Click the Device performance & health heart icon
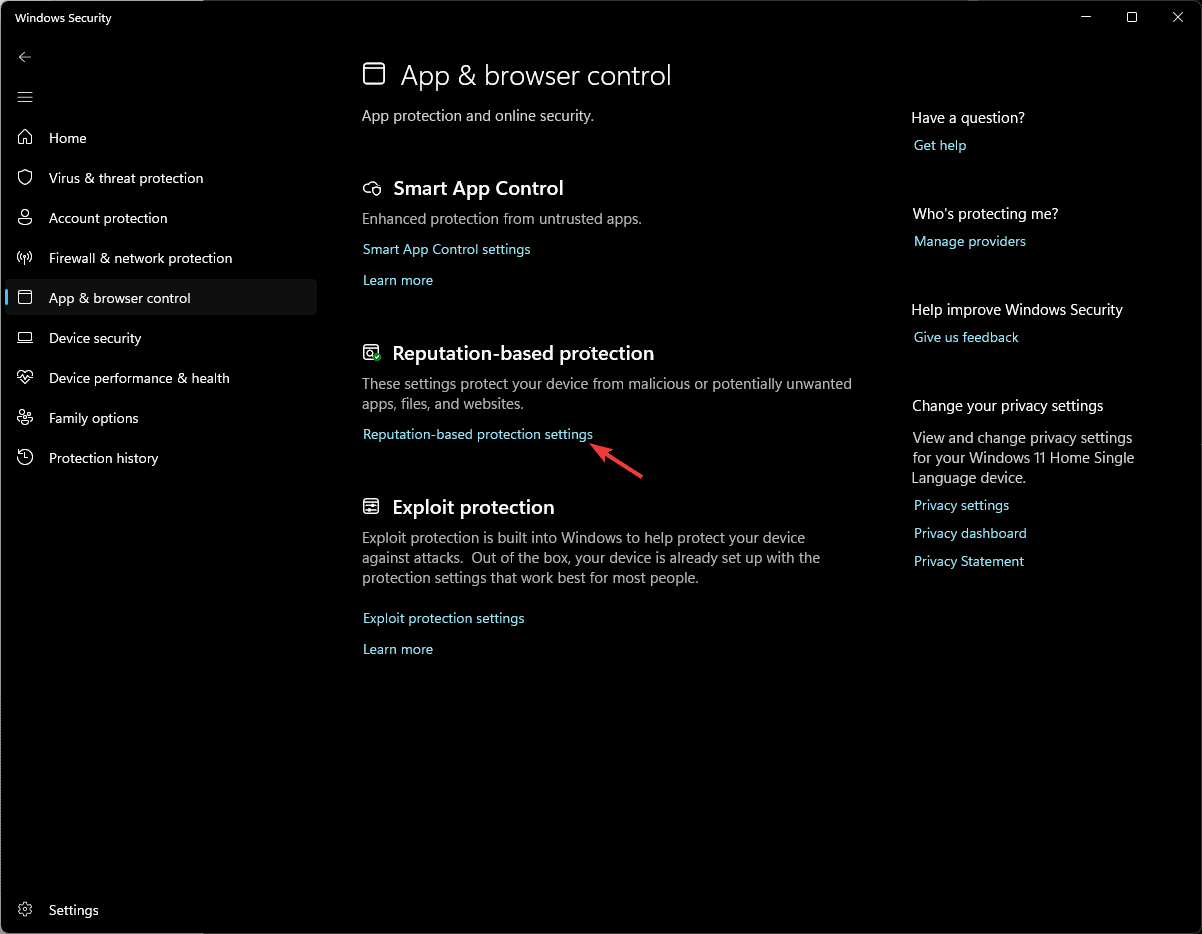The width and height of the screenshot is (1202, 934). click(26, 378)
